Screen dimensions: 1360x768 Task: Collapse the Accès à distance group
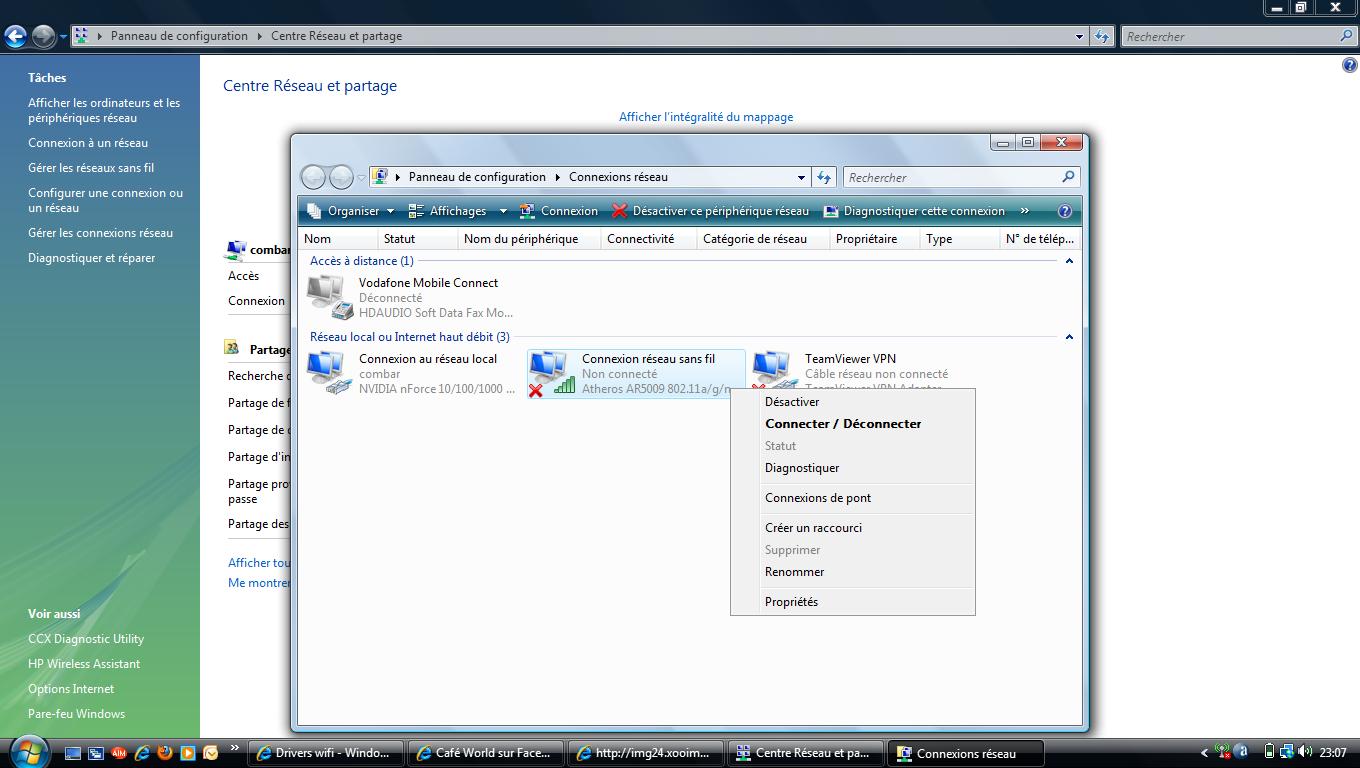click(x=1068, y=261)
